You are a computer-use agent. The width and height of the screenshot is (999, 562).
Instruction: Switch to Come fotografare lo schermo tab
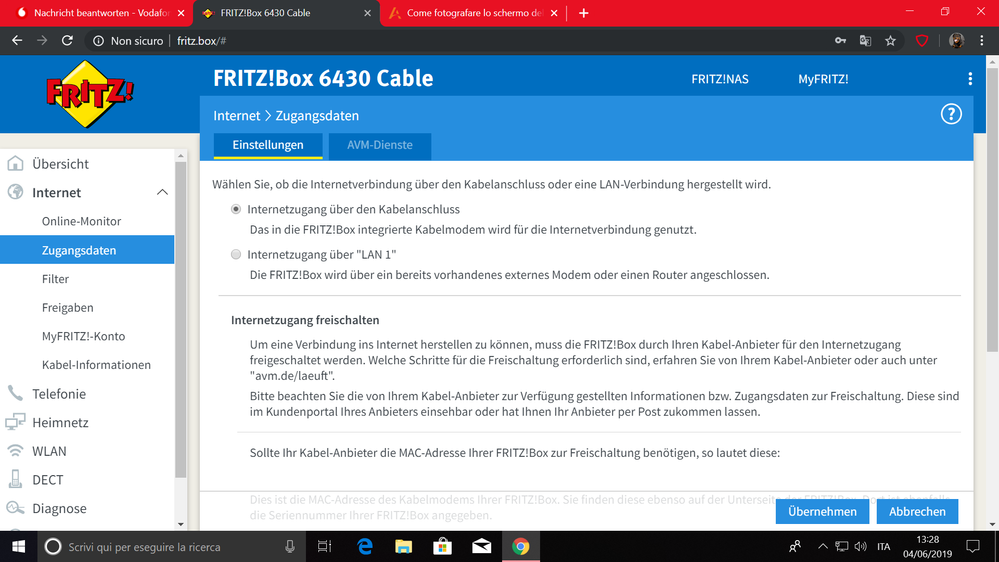474,13
